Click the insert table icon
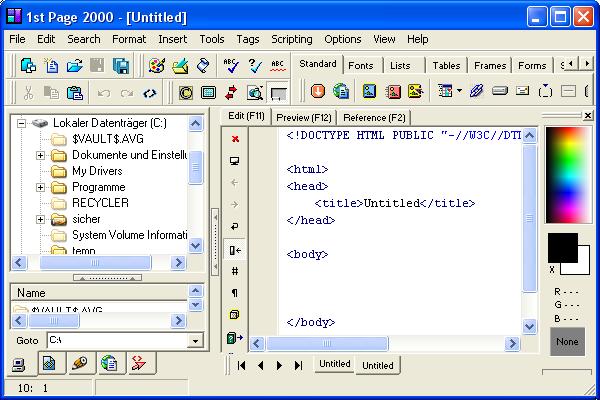This screenshot has width=600, height=400. coord(445,91)
